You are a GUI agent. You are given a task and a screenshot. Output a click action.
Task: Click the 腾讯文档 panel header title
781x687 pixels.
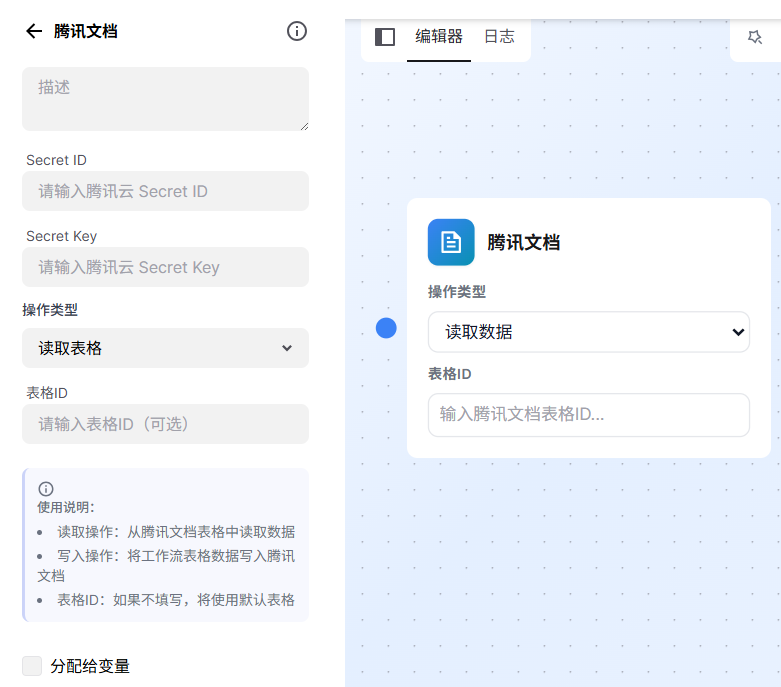pos(86,31)
